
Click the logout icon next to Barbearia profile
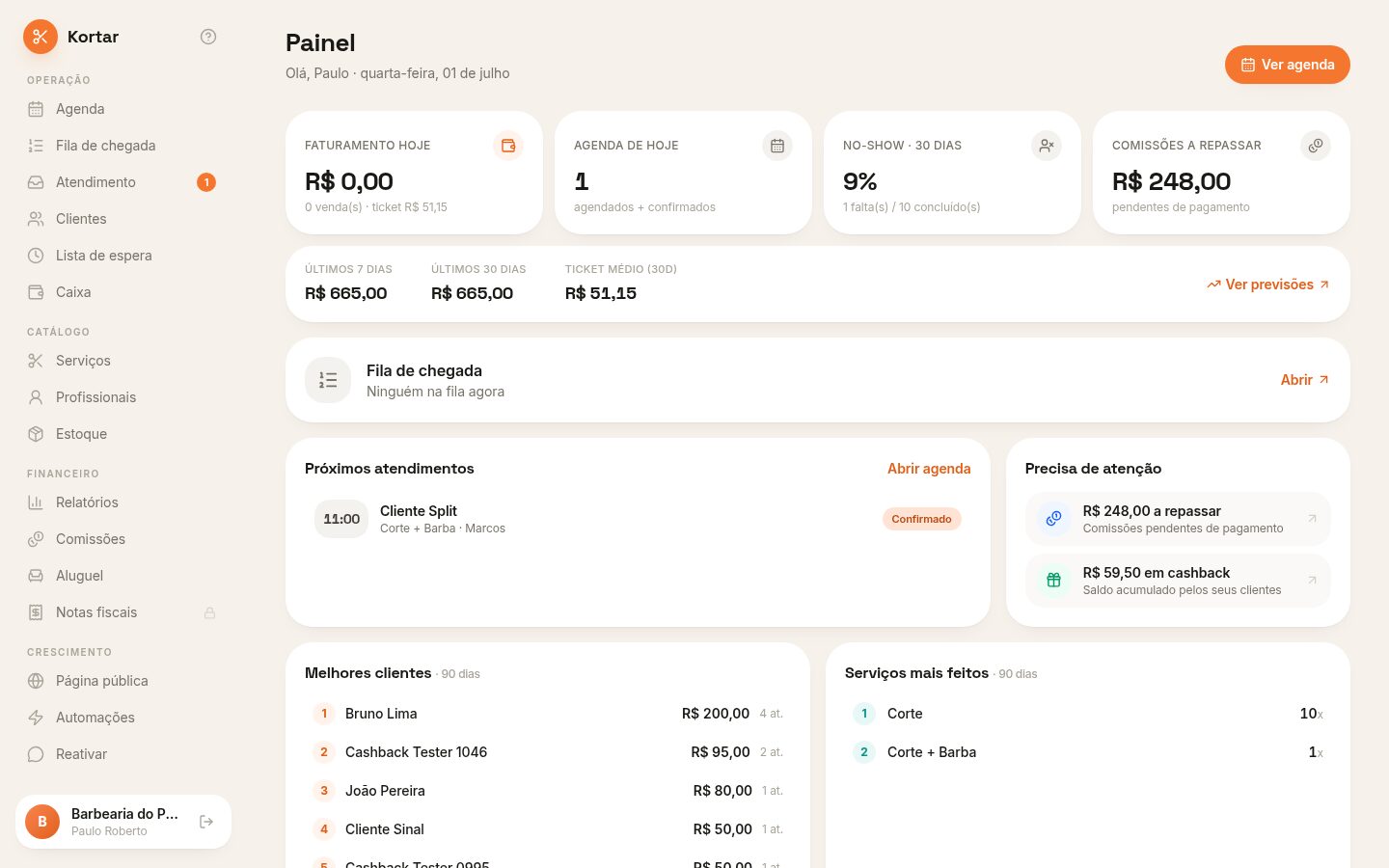[x=206, y=822]
